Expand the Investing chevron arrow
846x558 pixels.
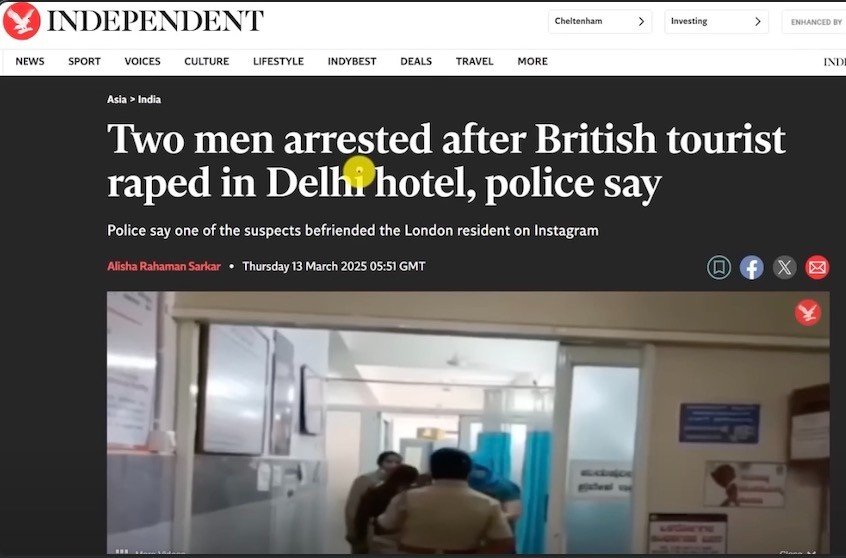click(x=758, y=22)
